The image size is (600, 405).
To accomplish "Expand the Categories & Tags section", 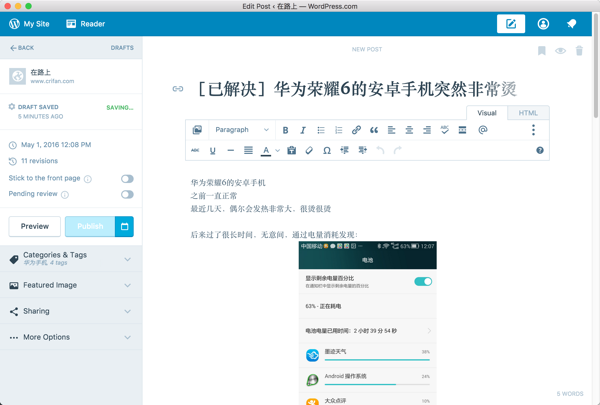I will click(x=71, y=259).
